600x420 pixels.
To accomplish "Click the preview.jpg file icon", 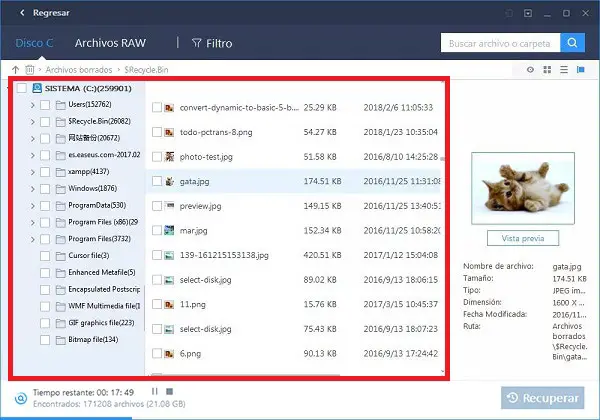I will 169,206.
